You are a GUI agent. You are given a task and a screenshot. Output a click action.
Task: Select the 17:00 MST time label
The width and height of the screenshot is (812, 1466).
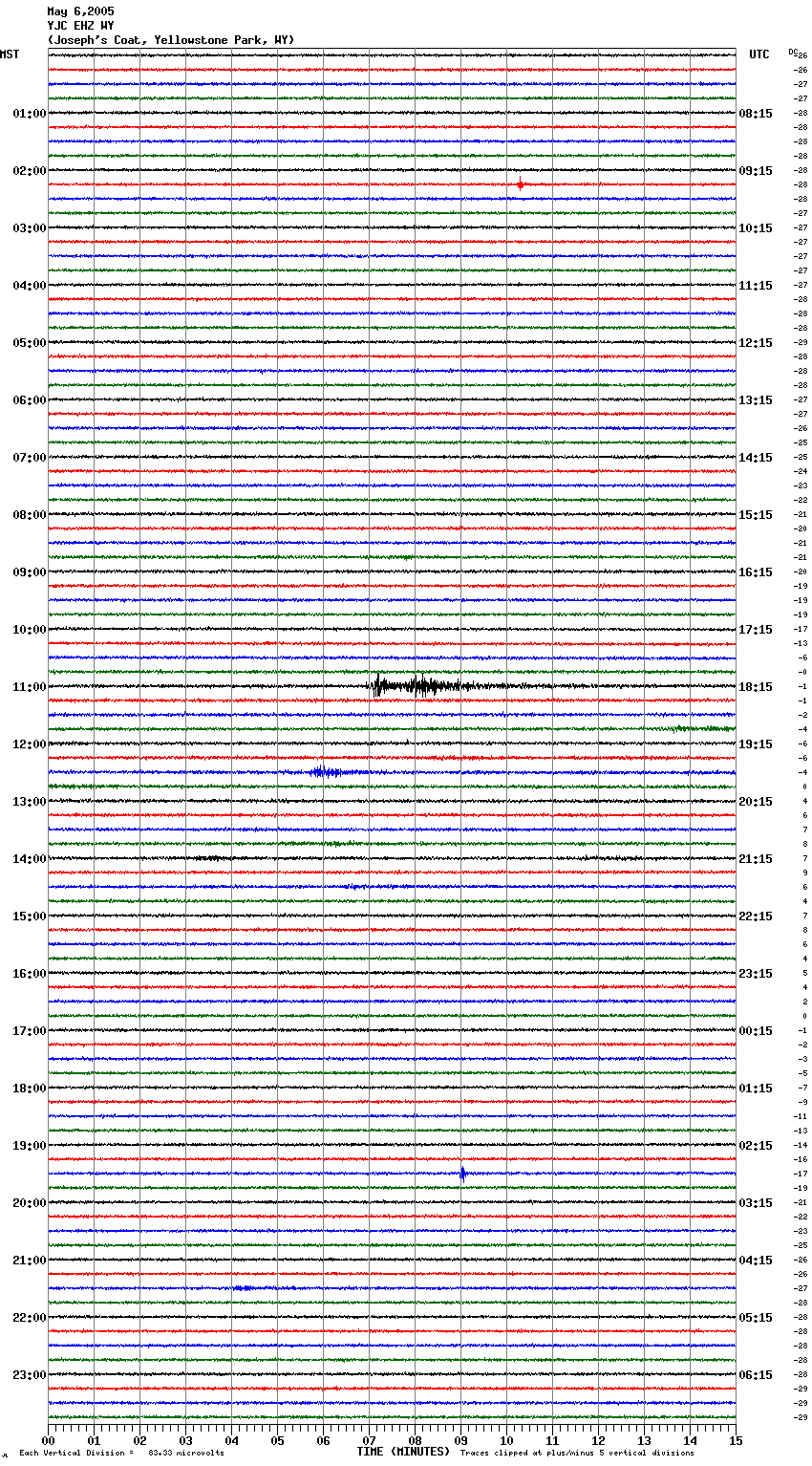coord(30,1031)
